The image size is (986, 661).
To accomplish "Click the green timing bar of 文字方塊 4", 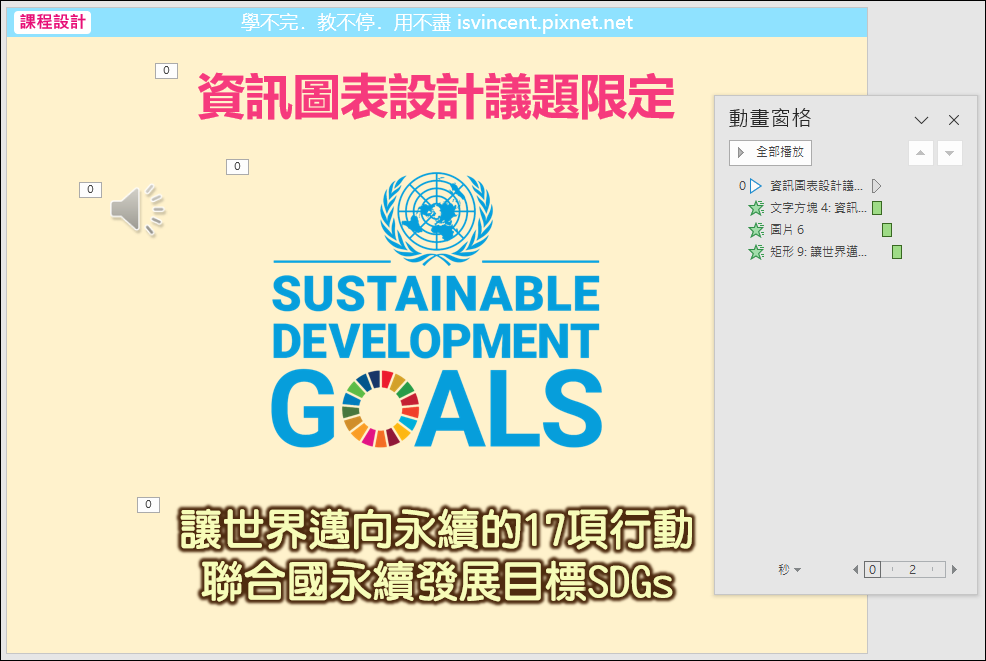I will (877, 208).
